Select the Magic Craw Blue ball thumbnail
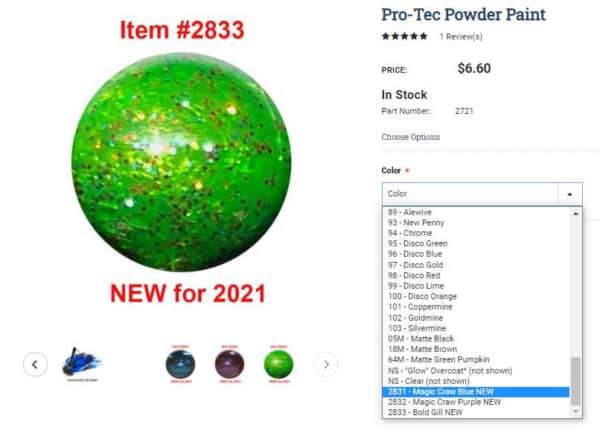Screen dimensions: 600x439 180,364
